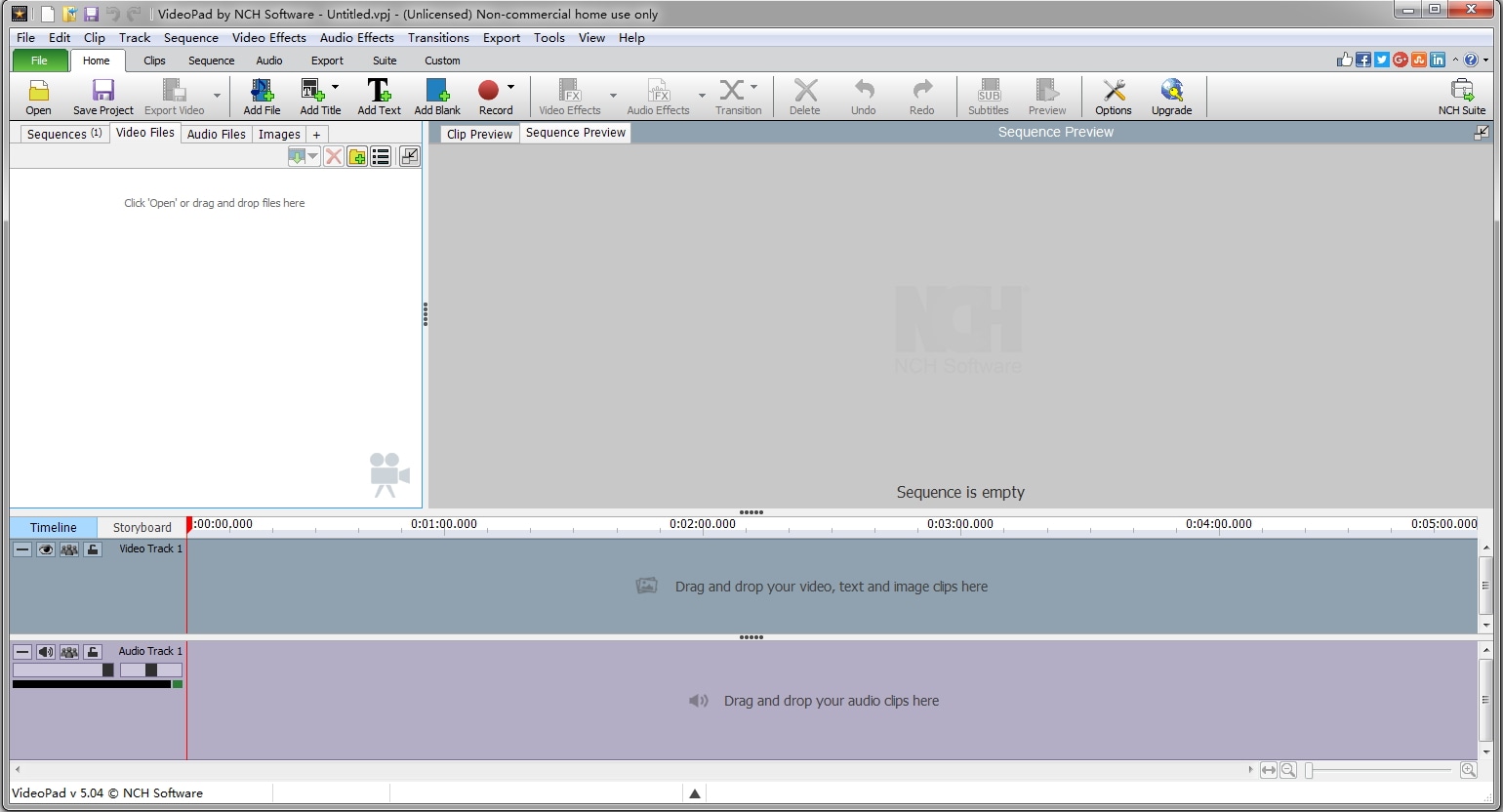The height and width of the screenshot is (812, 1503).
Task: Adjust the Audio Track 1 volume slider
Action: click(63, 670)
